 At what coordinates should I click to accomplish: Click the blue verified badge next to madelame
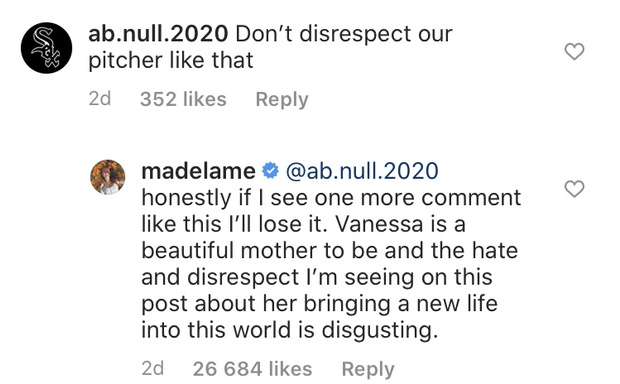(270, 171)
